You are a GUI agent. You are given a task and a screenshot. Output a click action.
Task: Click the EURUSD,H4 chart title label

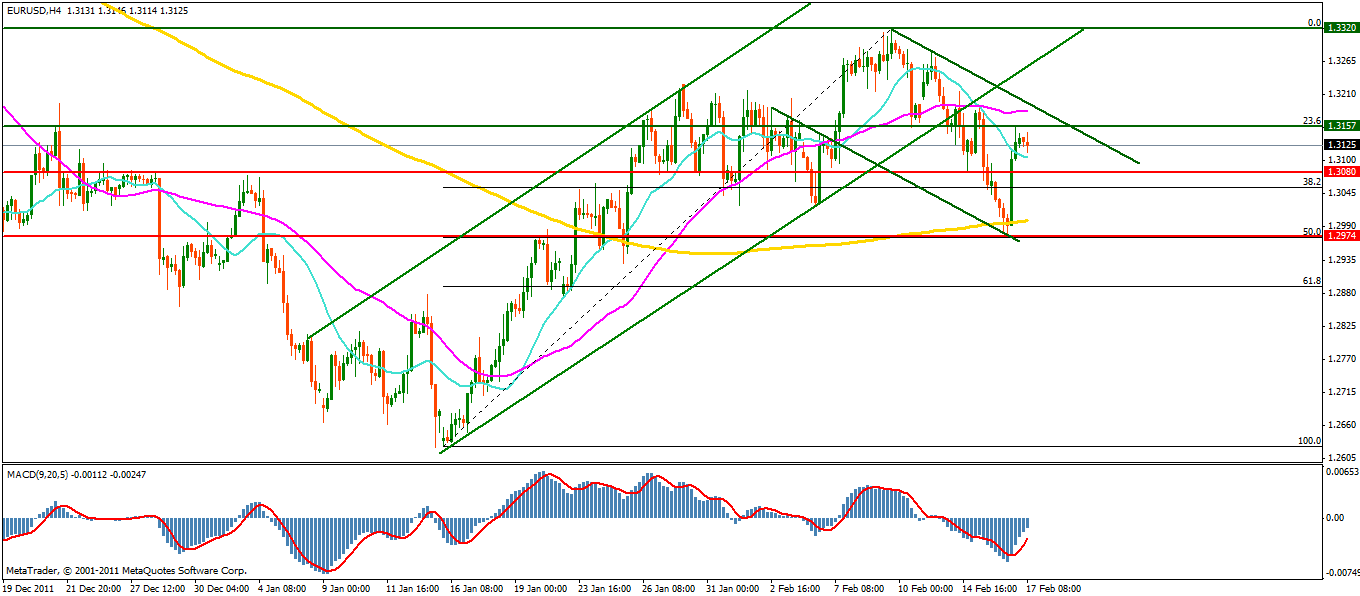[x=35, y=10]
